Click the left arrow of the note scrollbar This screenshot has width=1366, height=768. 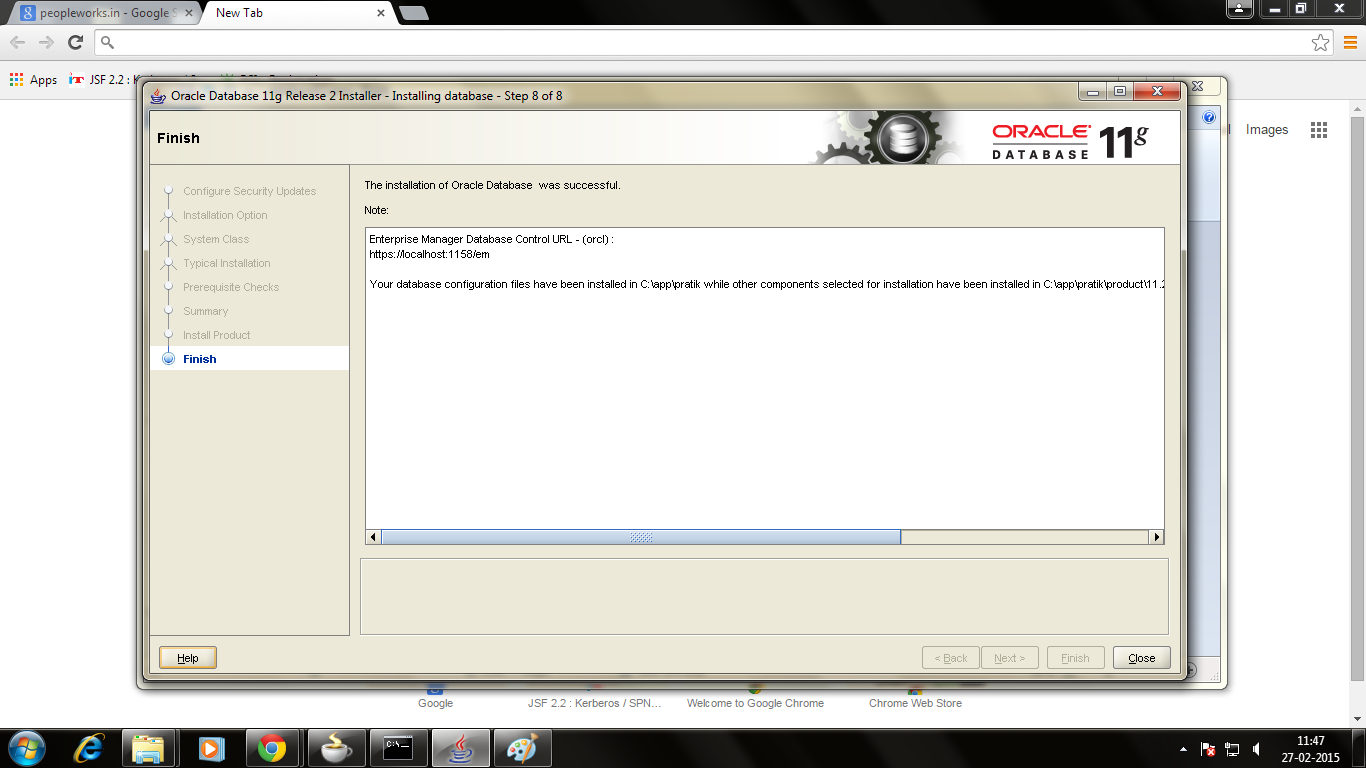373,537
